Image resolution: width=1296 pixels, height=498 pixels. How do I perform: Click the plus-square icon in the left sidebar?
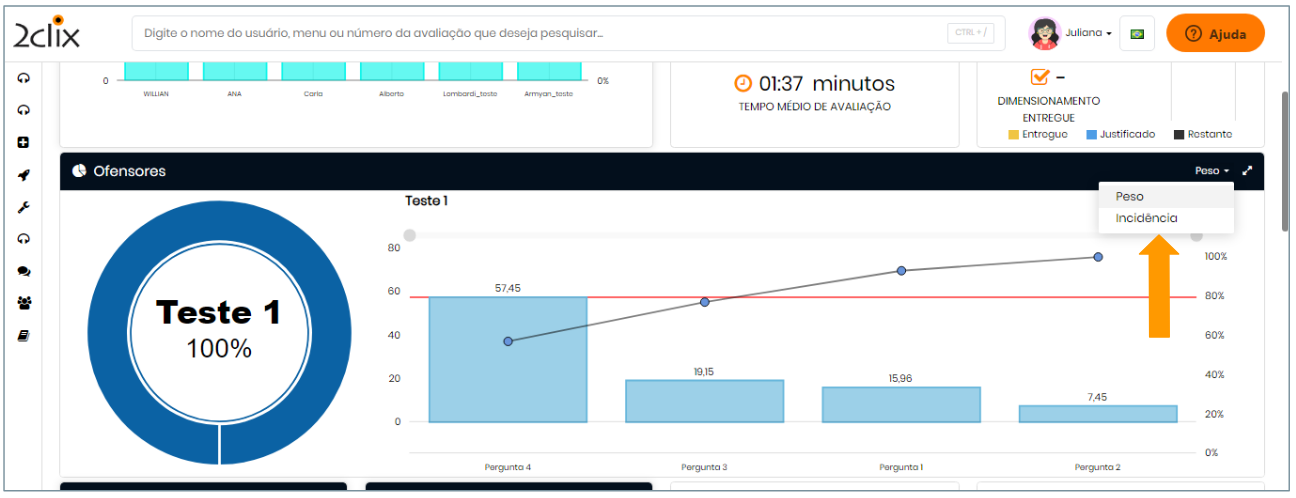pos(23,143)
